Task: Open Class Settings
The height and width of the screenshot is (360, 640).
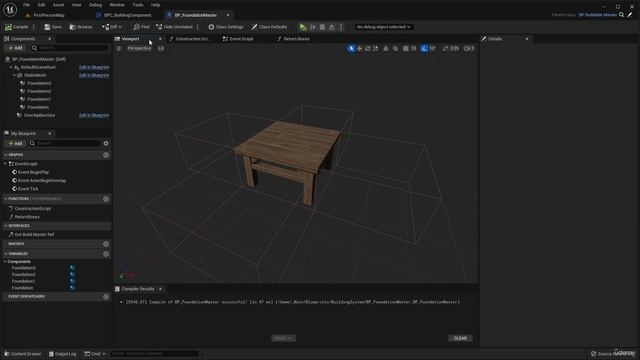Action: coord(226,27)
